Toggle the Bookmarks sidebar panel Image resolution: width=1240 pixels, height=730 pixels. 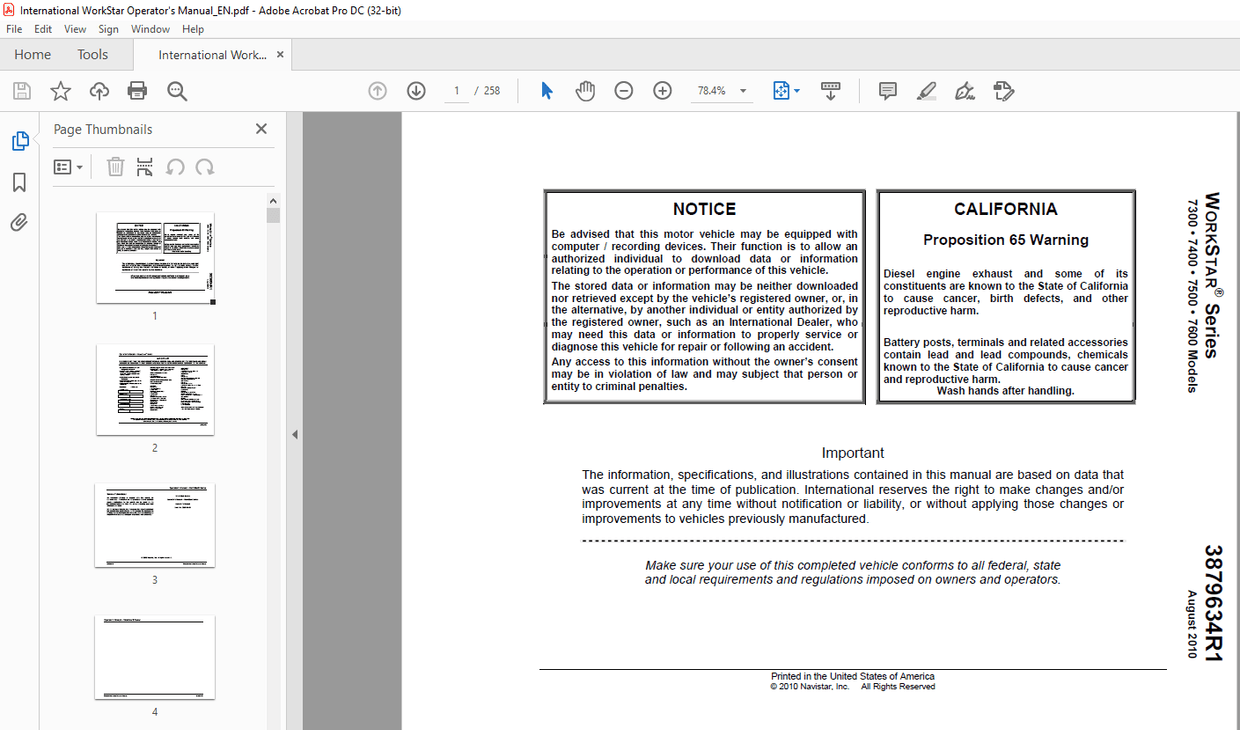coord(20,182)
